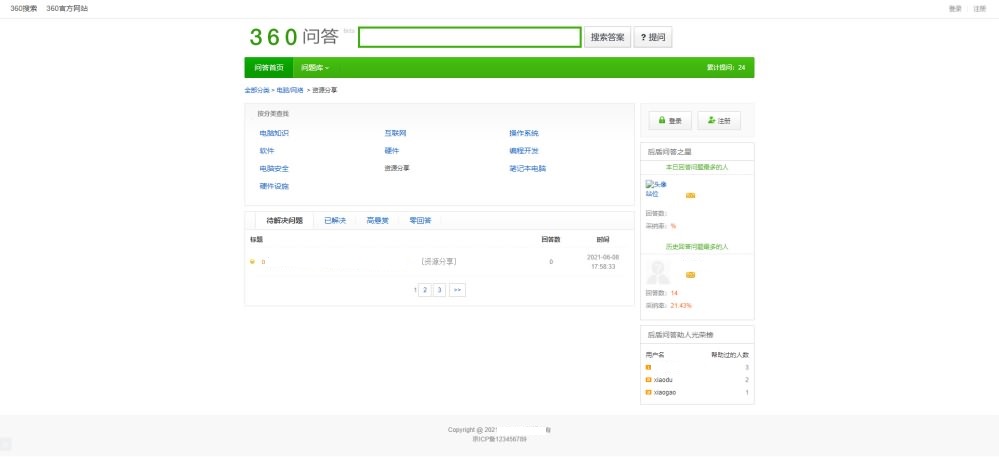Switch to the 零回答 tab
This screenshot has height=458, width=999.
pyautogui.click(x=420, y=220)
